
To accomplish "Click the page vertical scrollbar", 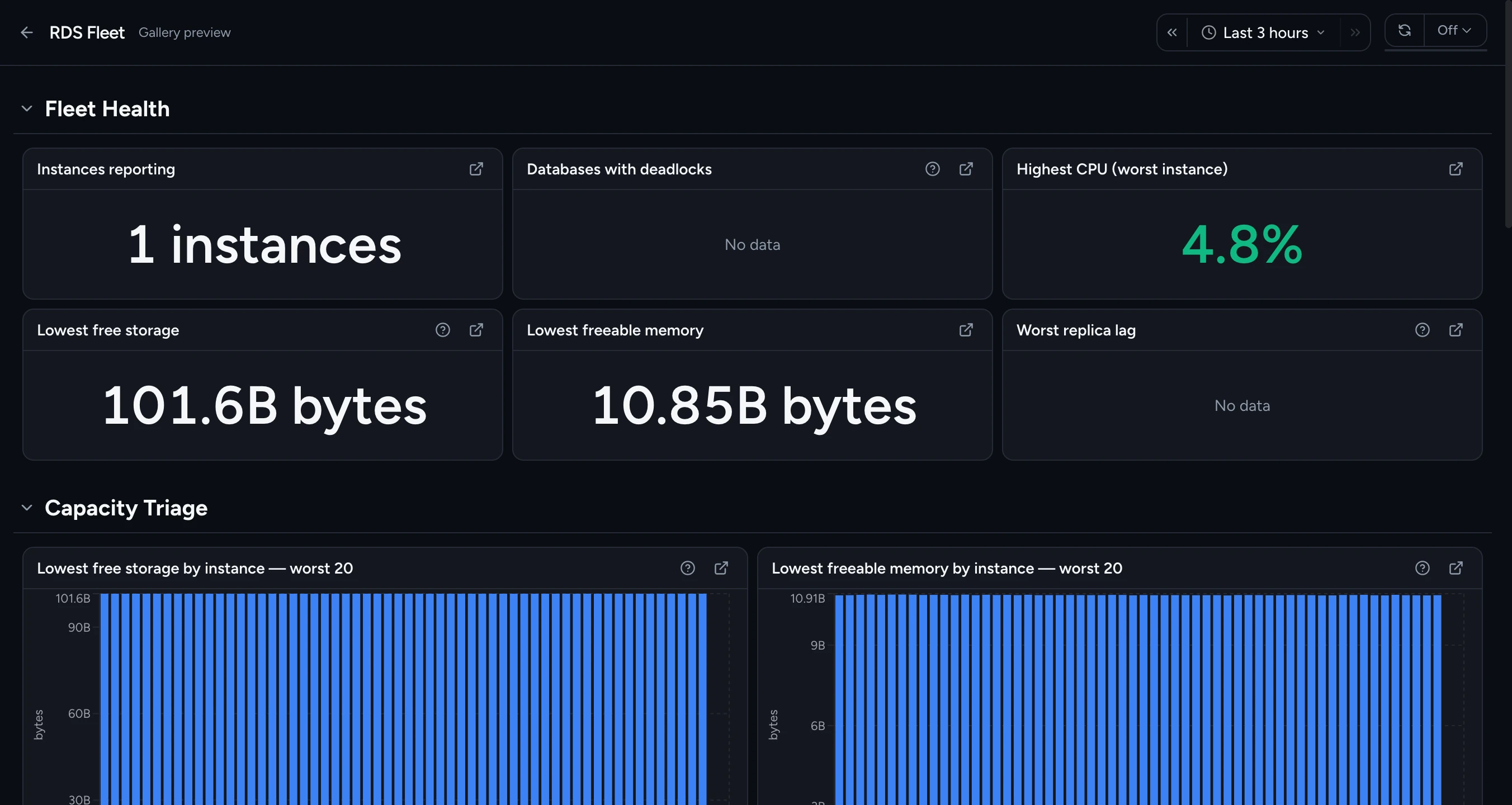I will [1508, 115].
